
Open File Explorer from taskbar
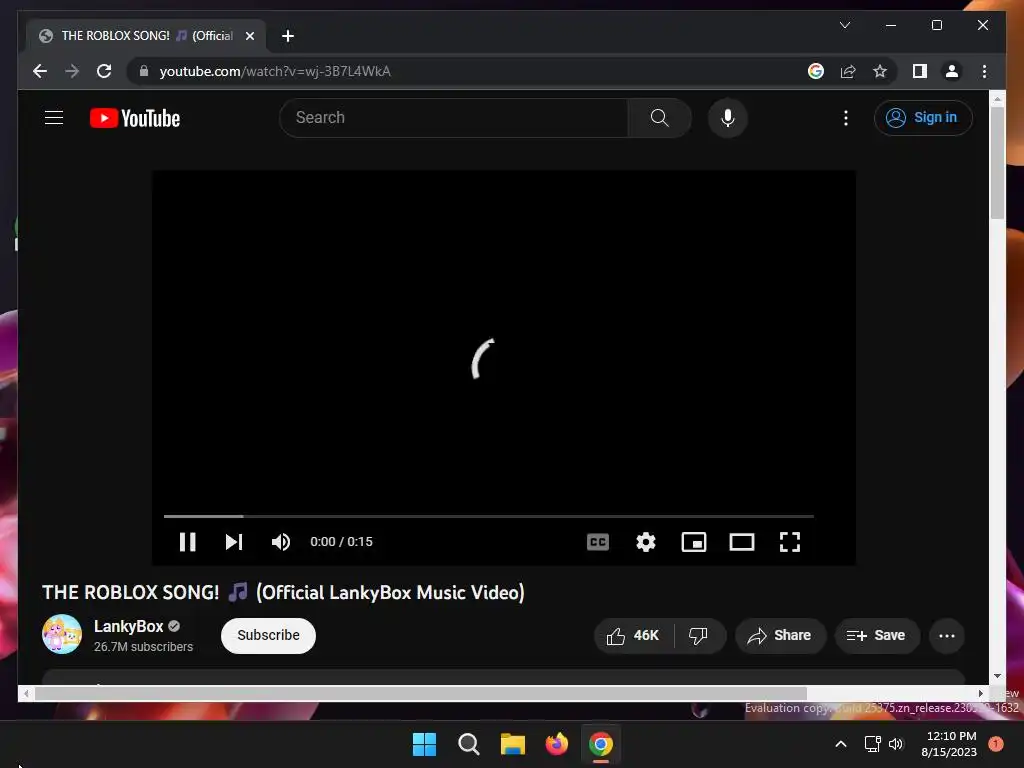tap(513, 744)
